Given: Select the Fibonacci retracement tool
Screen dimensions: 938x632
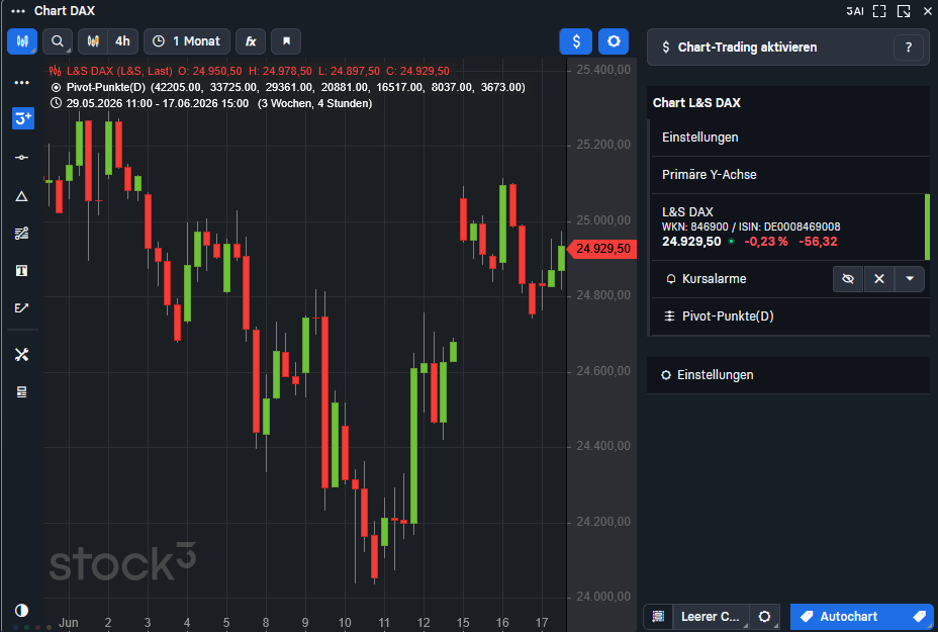Looking at the screenshot, I should (22, 233).
